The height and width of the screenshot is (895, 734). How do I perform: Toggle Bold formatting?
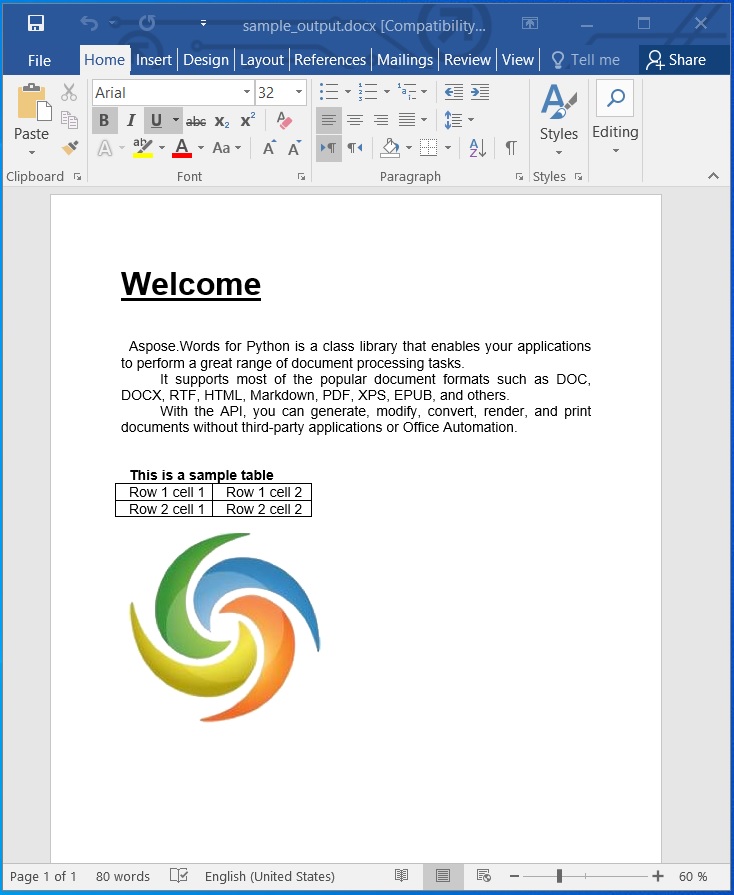104,121
